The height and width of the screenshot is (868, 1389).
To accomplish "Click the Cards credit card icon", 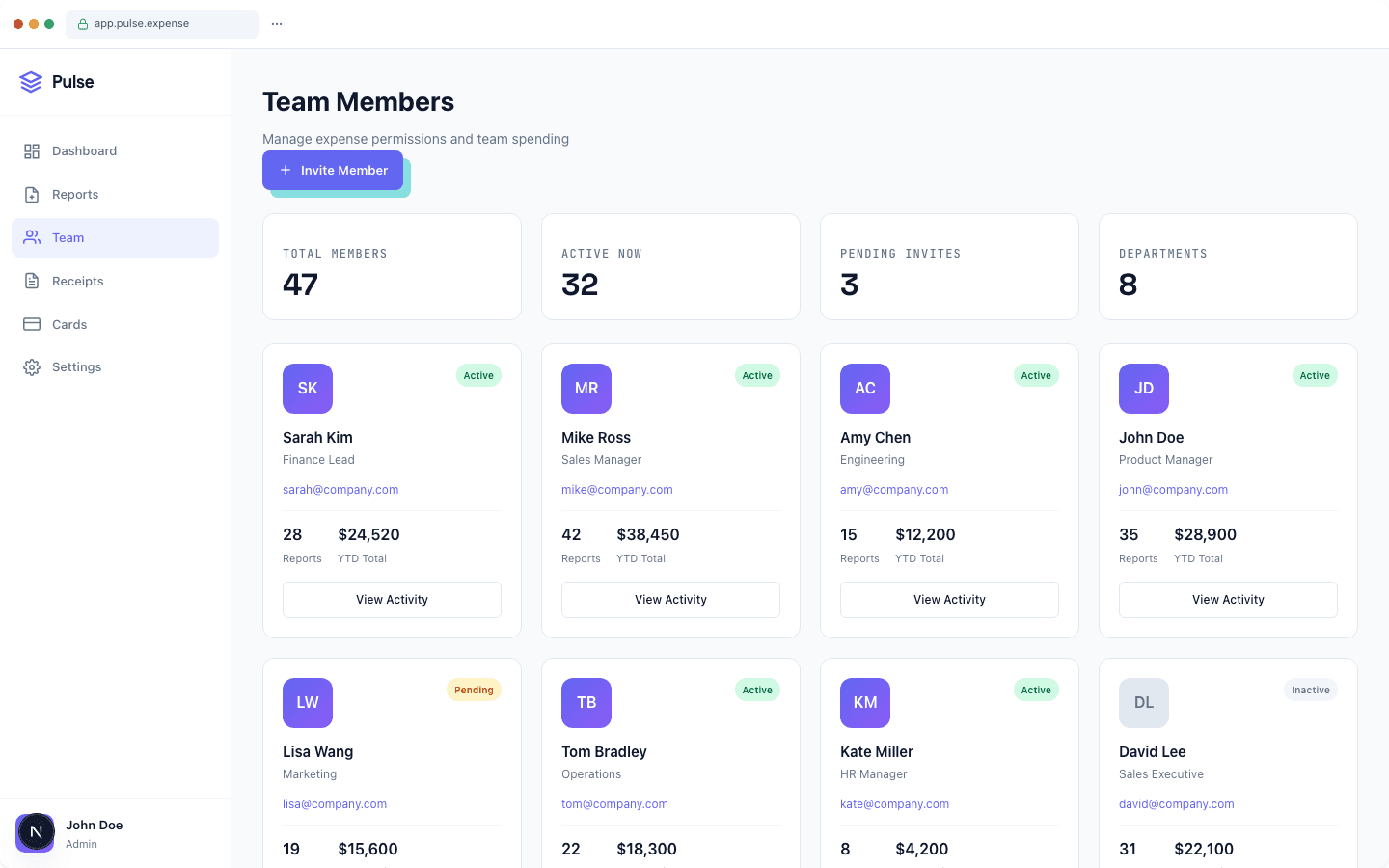I will 32,324.
